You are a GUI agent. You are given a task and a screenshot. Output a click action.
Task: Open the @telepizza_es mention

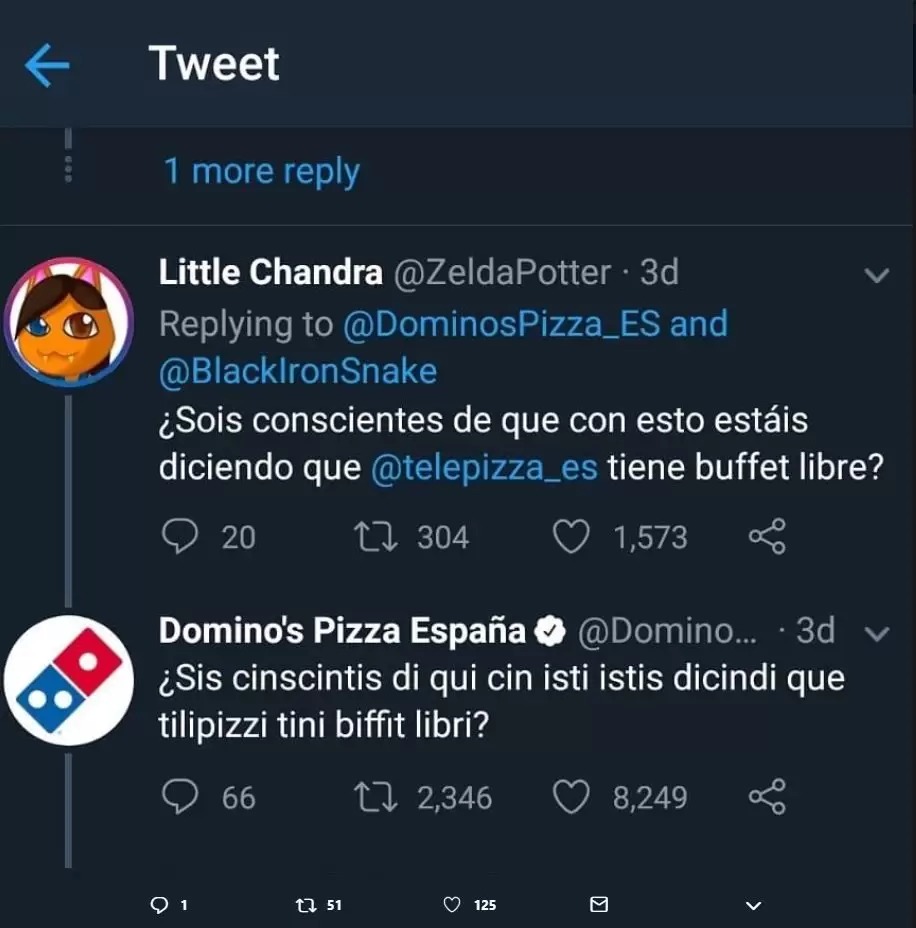[484, 469]
